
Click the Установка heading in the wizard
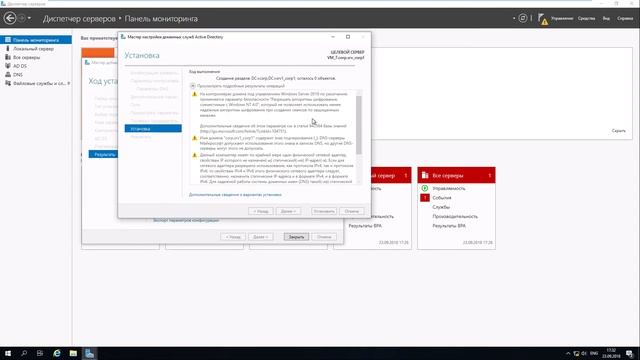coord(142,55)
